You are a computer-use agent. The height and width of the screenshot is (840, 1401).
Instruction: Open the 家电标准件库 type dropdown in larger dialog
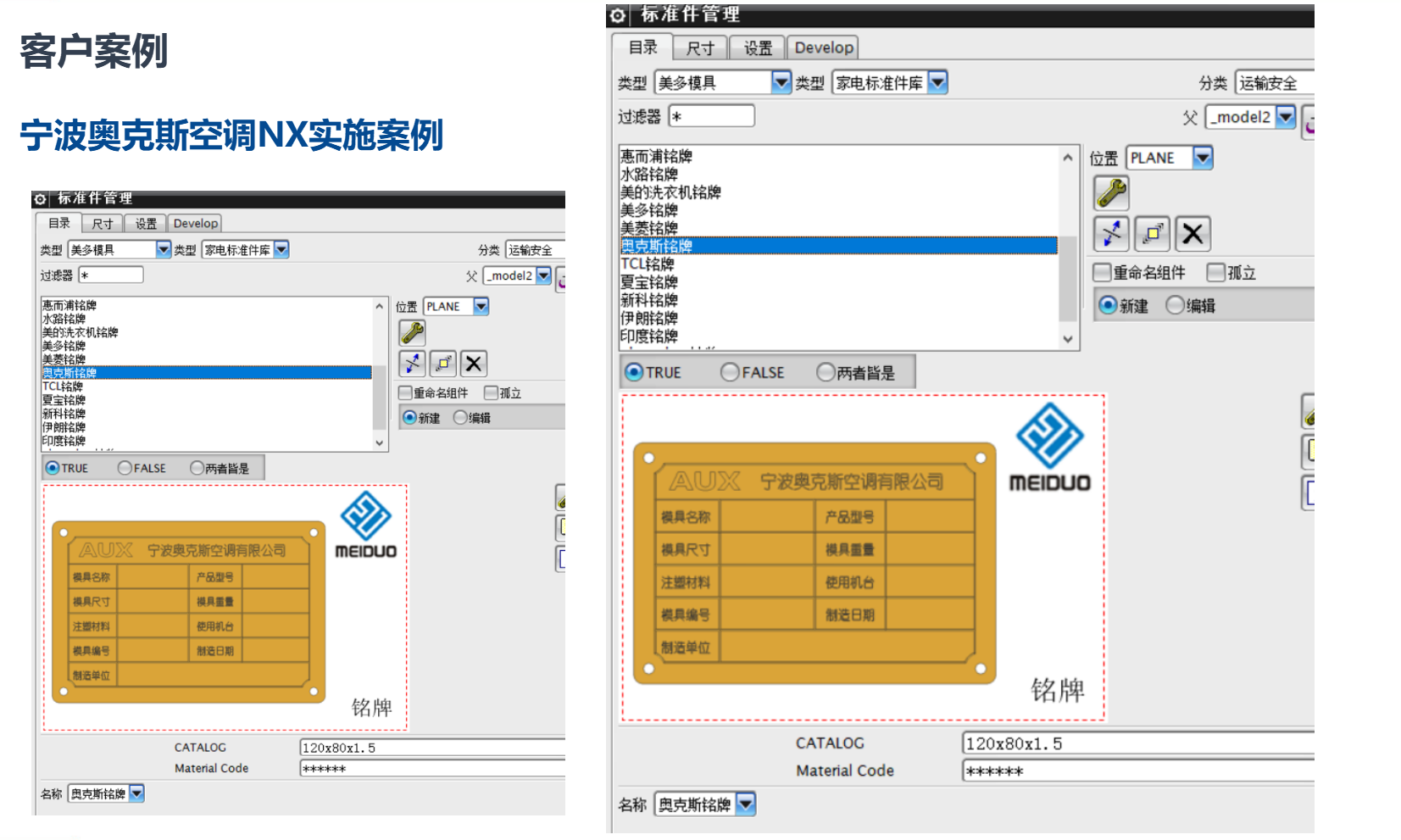(x=937, y=82)
